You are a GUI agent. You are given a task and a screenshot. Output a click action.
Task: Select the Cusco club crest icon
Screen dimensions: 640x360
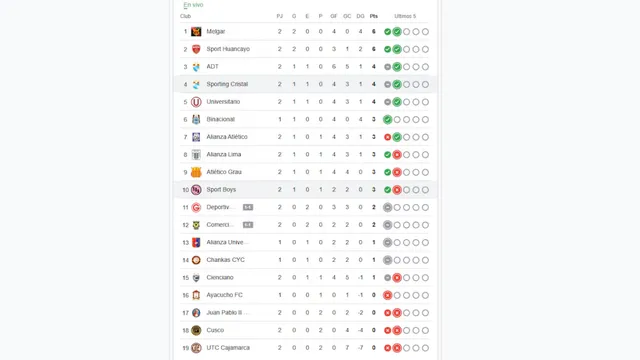click(x=196, y=330)
